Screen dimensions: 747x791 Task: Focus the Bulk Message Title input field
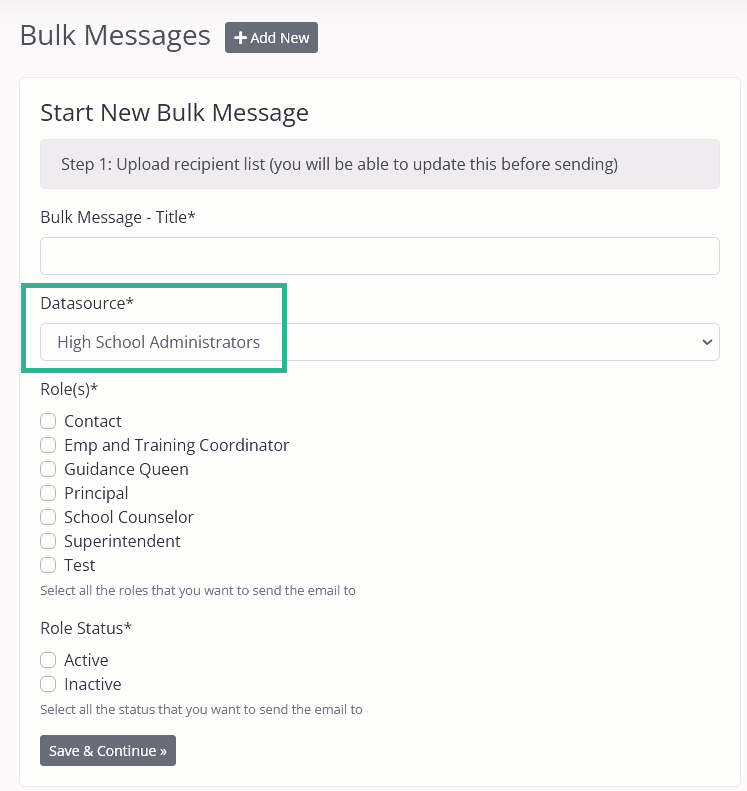[x=380, y=256]
